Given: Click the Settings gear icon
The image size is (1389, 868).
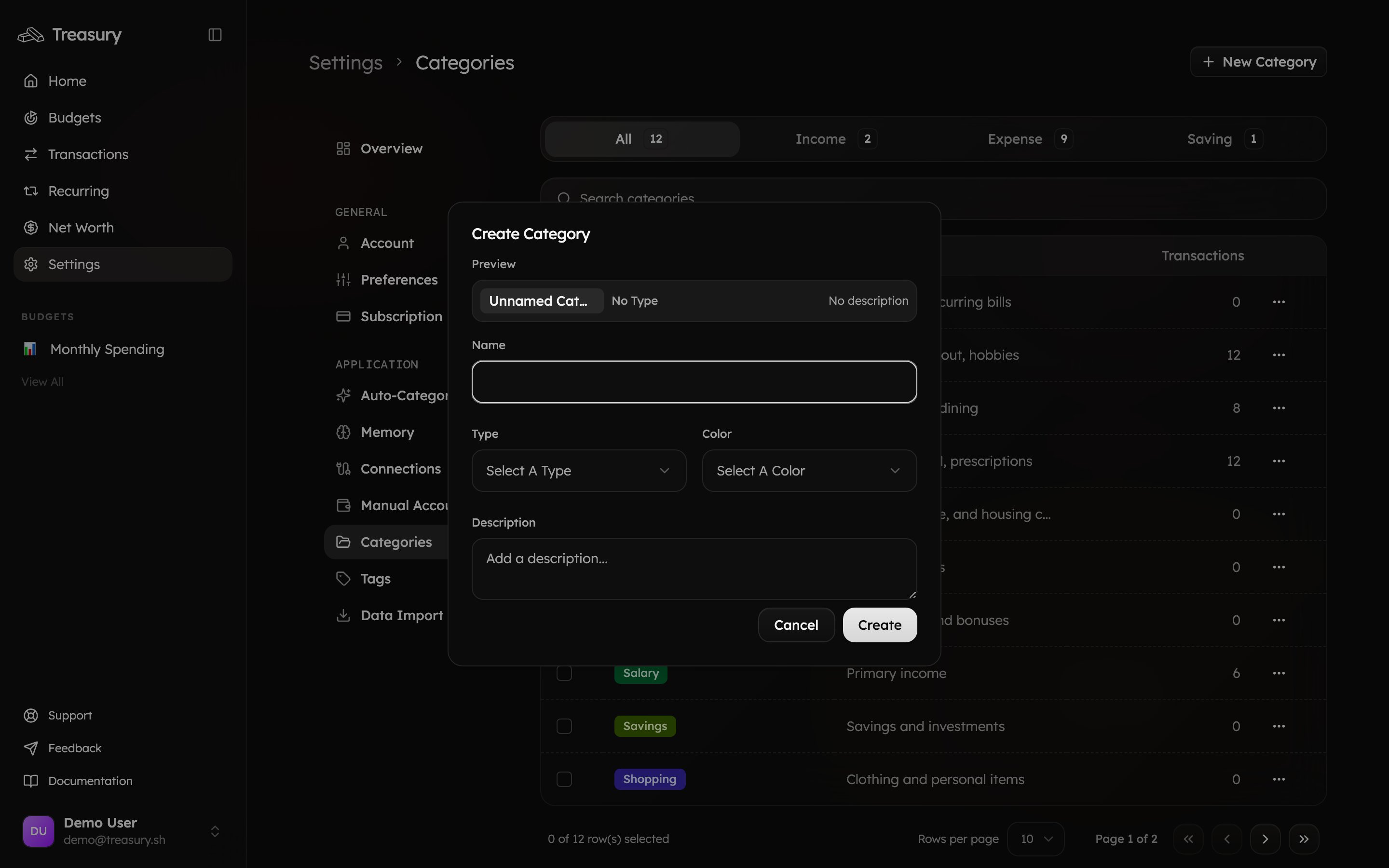Looking at the screenshot, I should click(31, 265).
